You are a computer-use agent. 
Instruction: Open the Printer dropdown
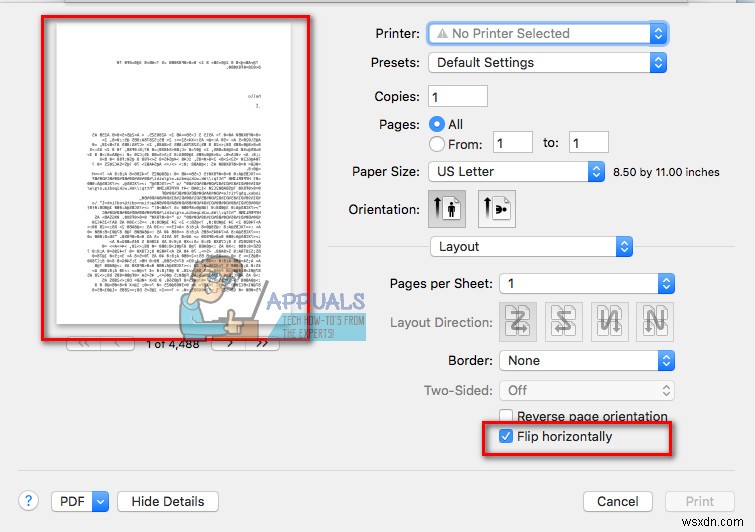[x=547, y=33]
